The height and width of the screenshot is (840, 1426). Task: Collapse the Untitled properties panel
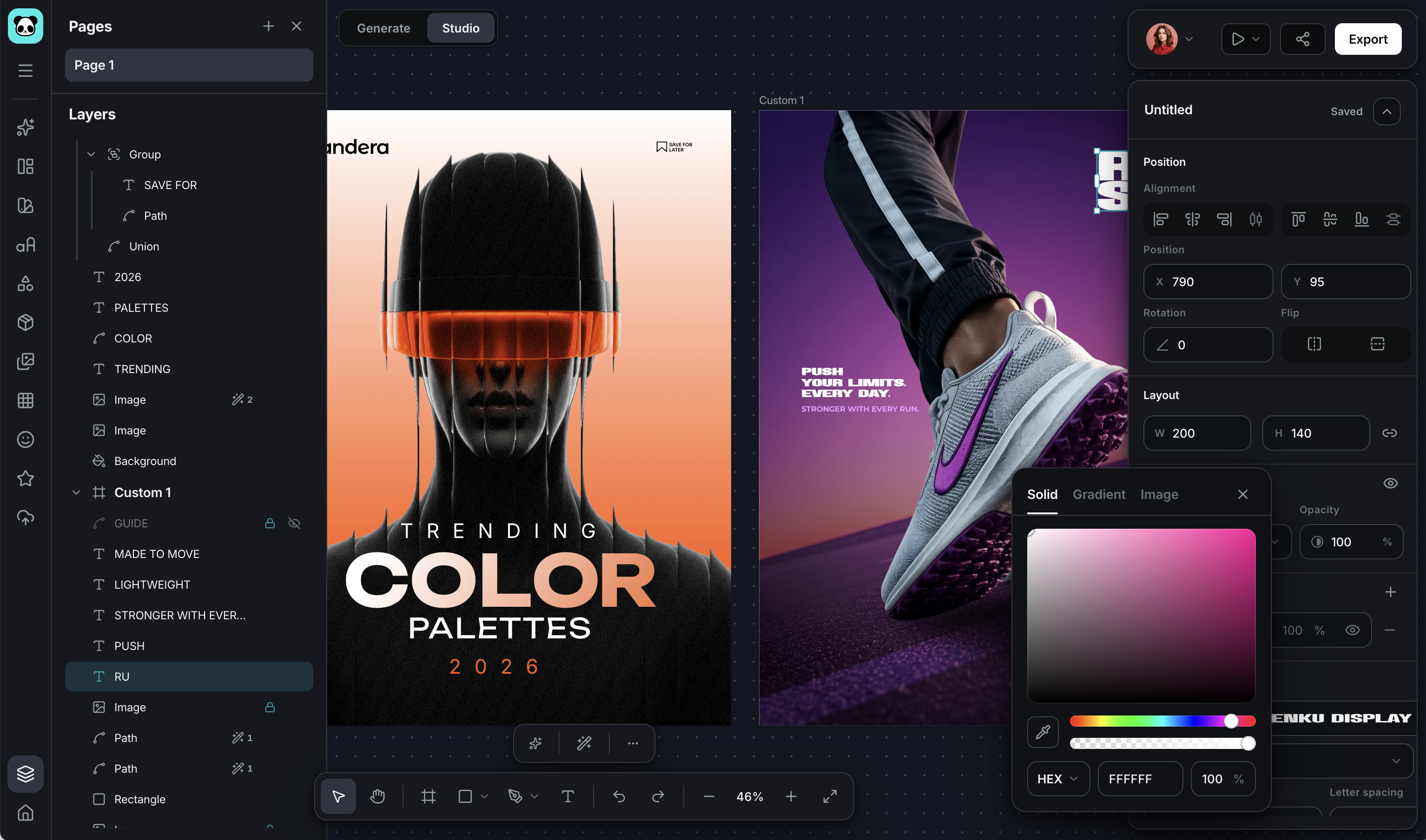(x=1387, y=112)
